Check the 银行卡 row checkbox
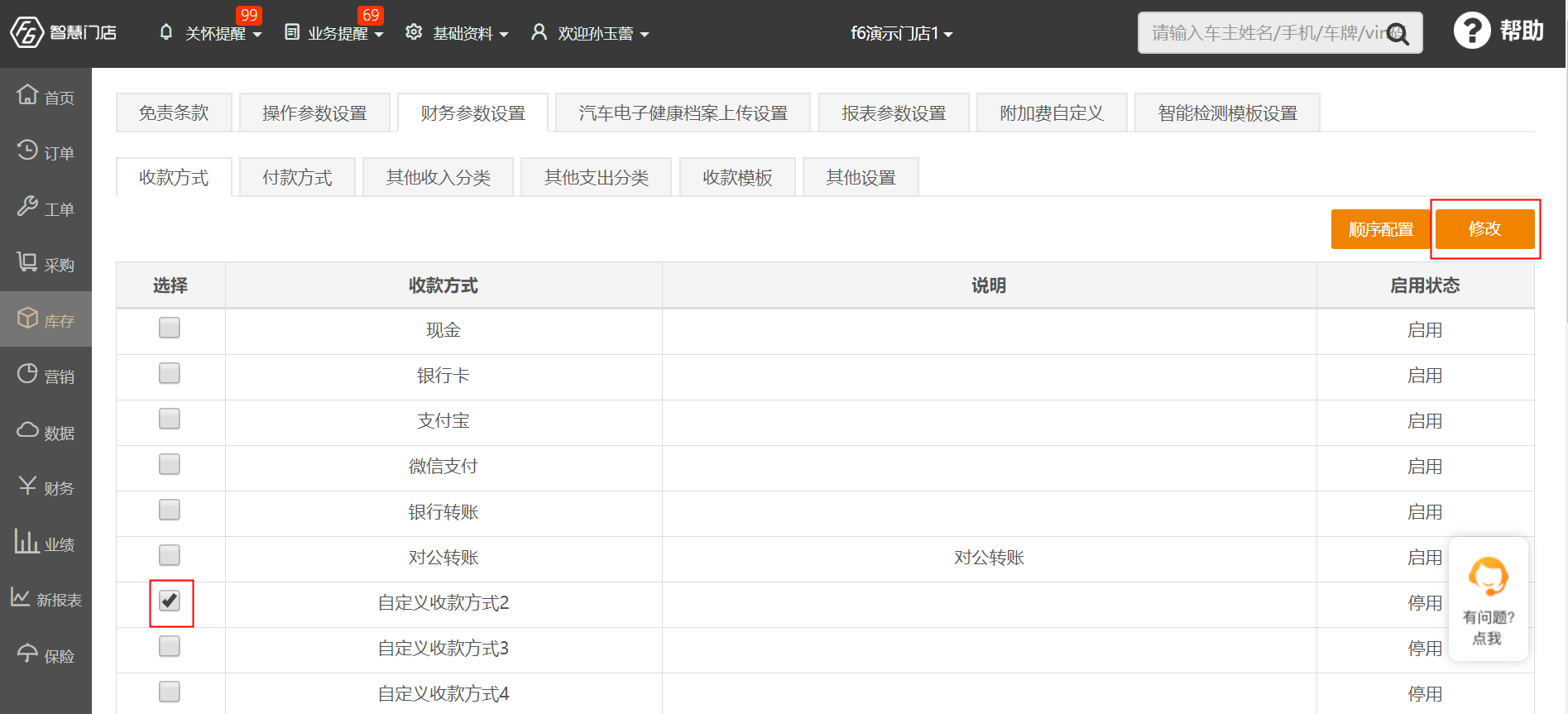Image resolution: width=1568 pixels, height=714 pixels. tap(170, 373)
